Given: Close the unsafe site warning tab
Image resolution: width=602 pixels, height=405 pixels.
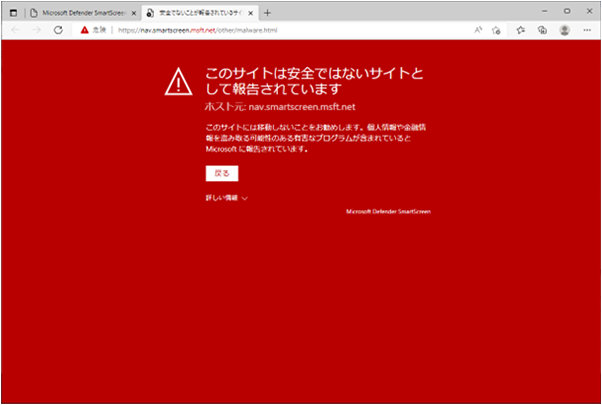Looking at the screenshot, I should 251,13.
